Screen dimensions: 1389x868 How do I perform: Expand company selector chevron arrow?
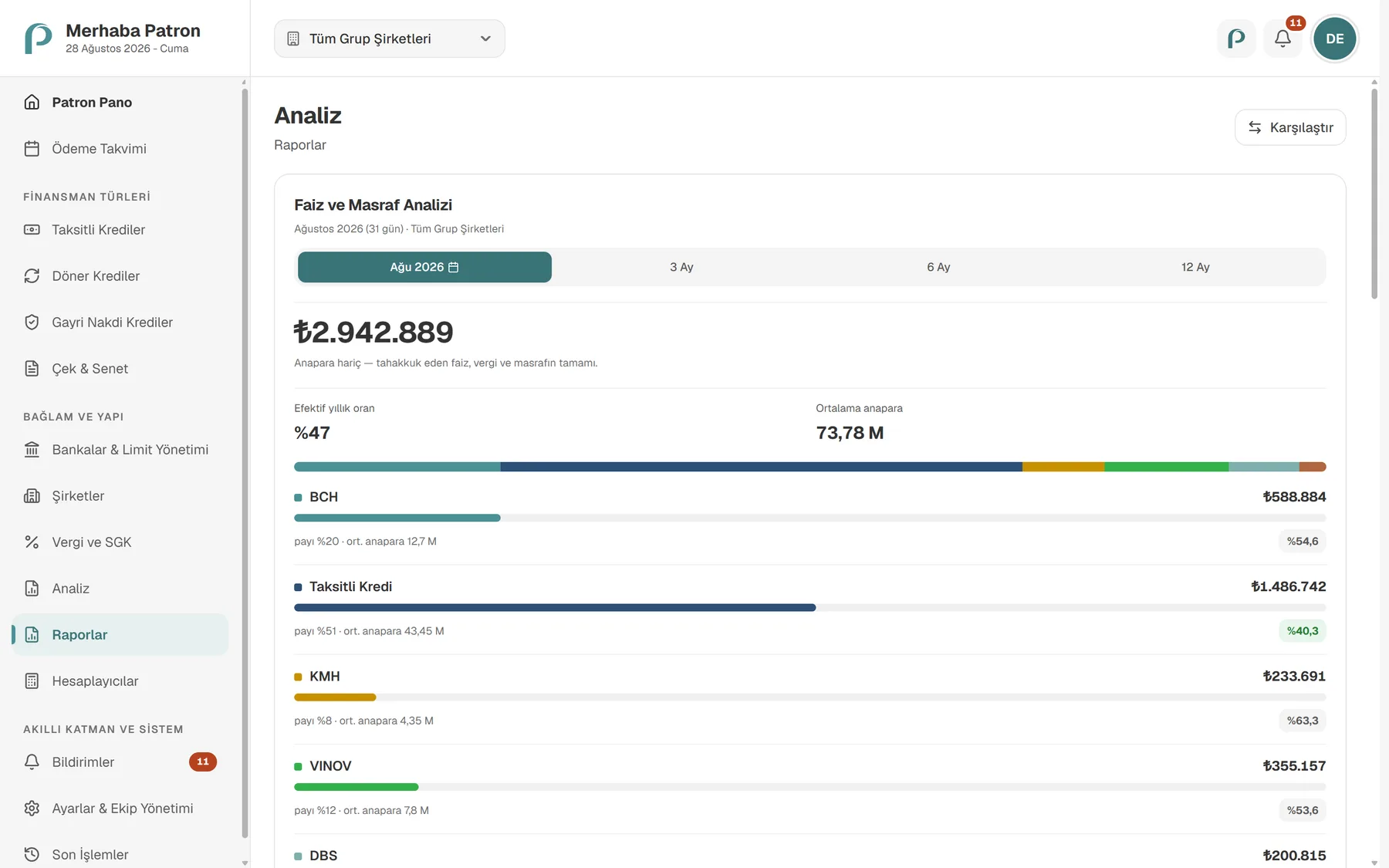pos(485,39)
